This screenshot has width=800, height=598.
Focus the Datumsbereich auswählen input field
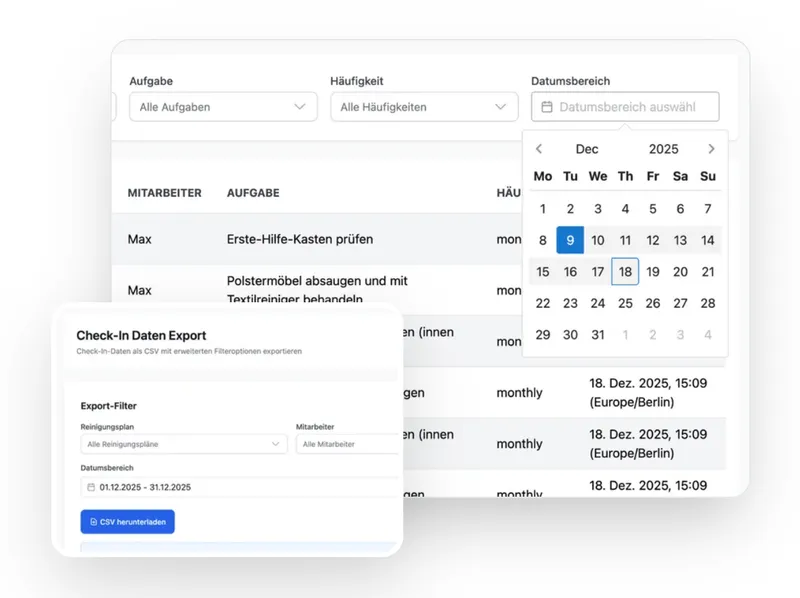625,107
